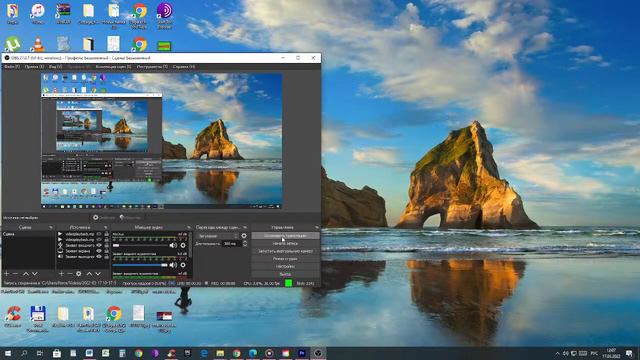Add a new source with plus icon
The image size is (640, 360).
(x=61, y=273)
